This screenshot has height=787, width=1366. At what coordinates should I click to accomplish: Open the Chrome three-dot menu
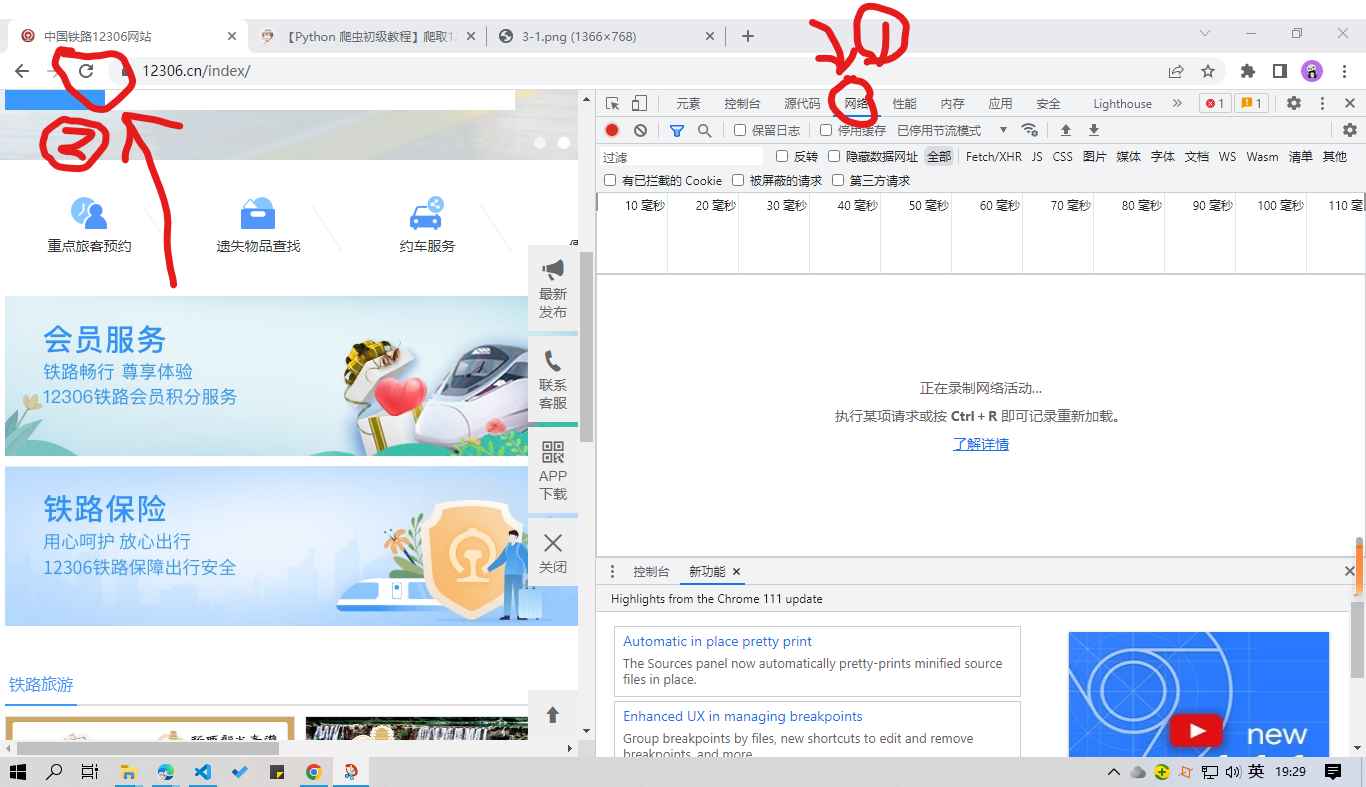point(1345,71)
